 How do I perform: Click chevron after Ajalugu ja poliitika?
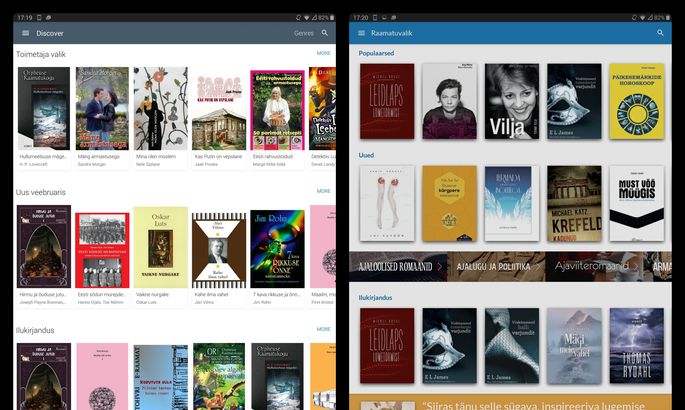[537, 266]
